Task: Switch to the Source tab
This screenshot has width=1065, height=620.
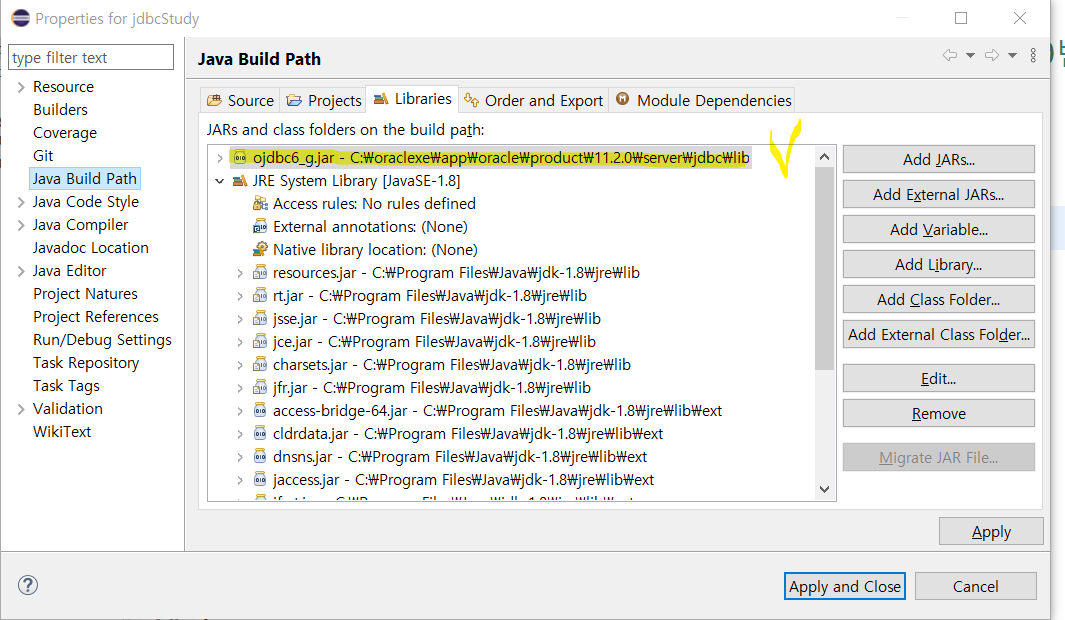Action: pos(240,101)
